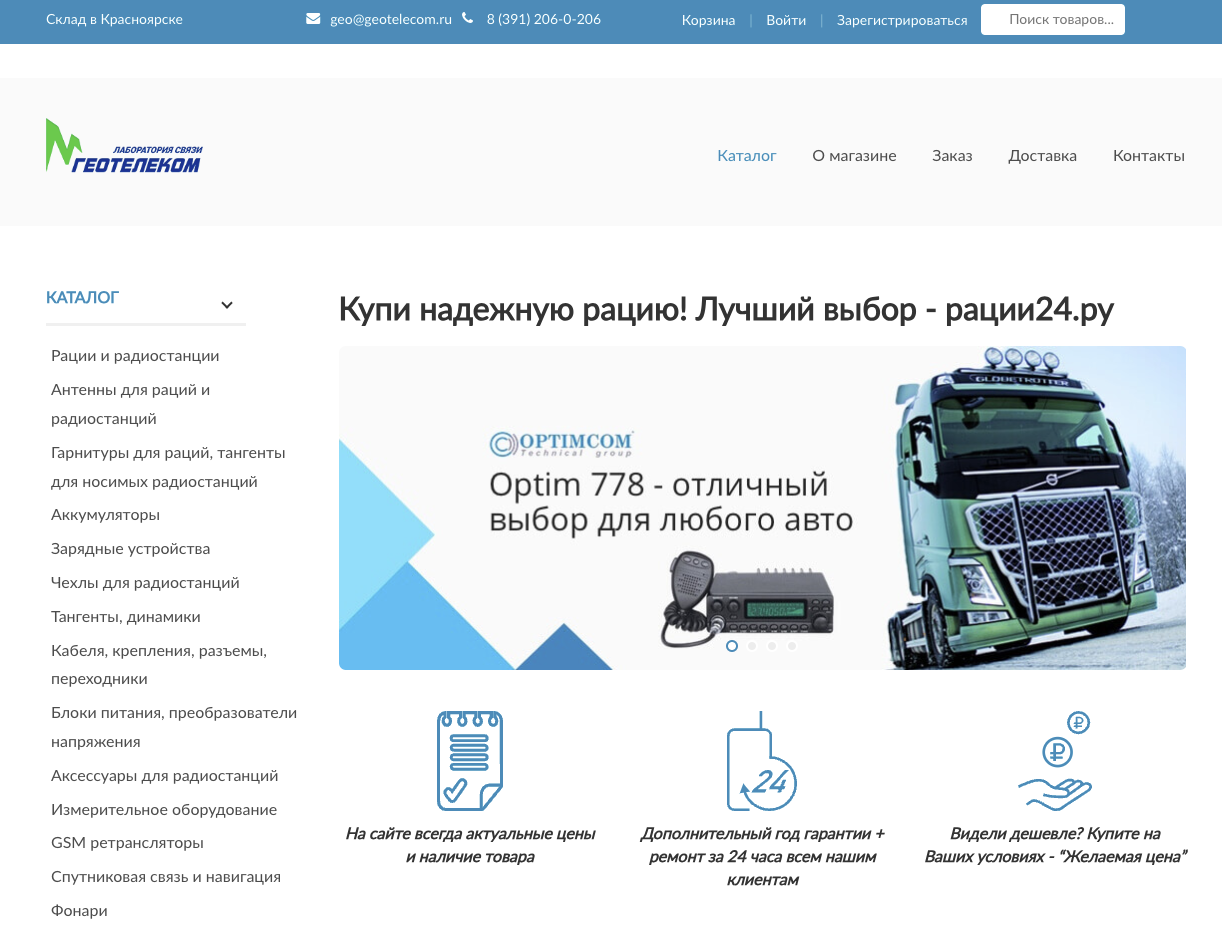Open the Каталог menu item
The width and height of the screenshot is (1222, 929).
tap(747, 156)
